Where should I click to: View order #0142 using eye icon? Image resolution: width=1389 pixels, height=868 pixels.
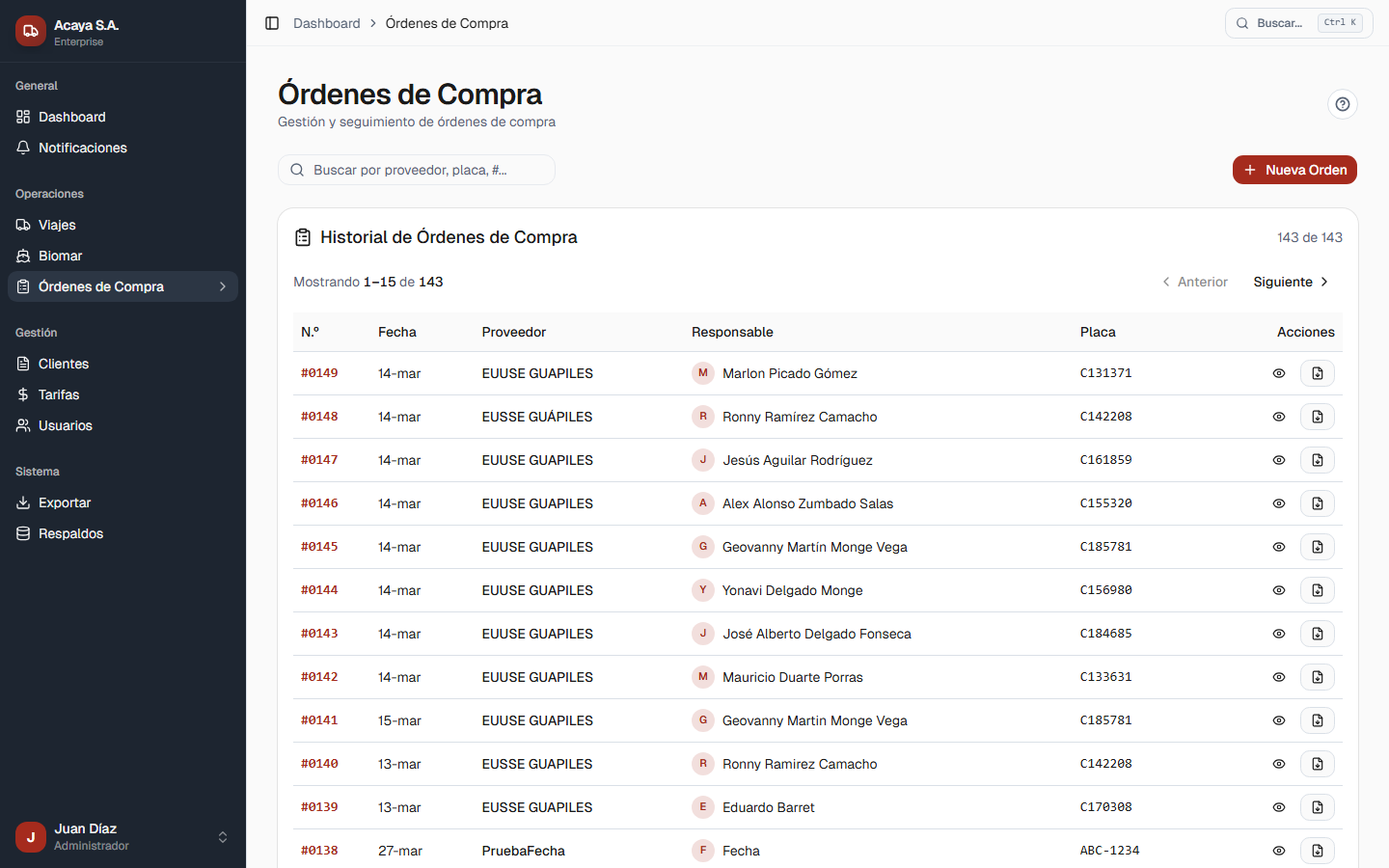pyautogui.click(x=1278, y=677)
